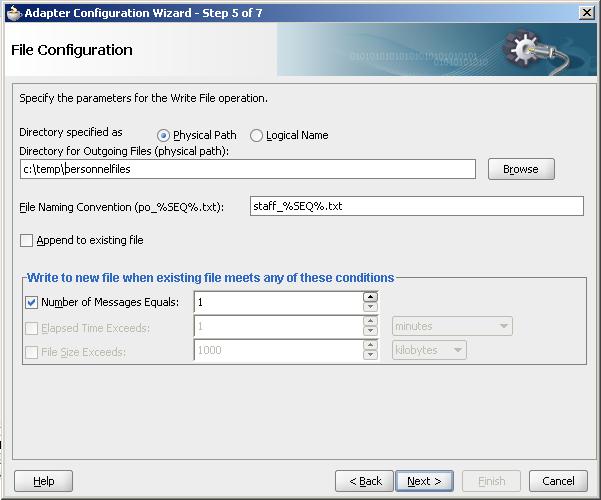Select the Logical Name radio button
This screenshot has height=500, width=601.
[x=256, y=135]
